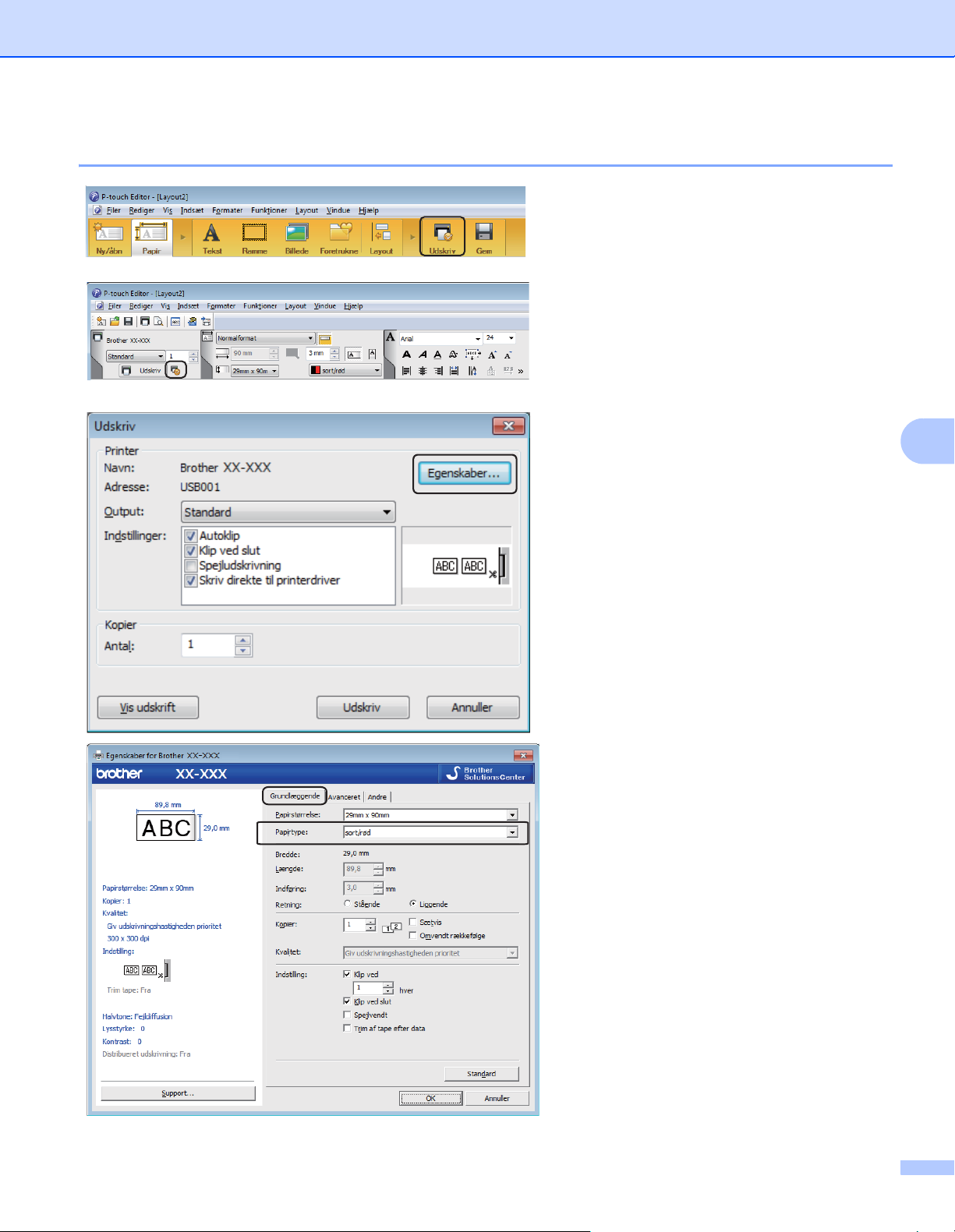
Task: Select the Stående orientation radio button
Action: pos(348,904)
